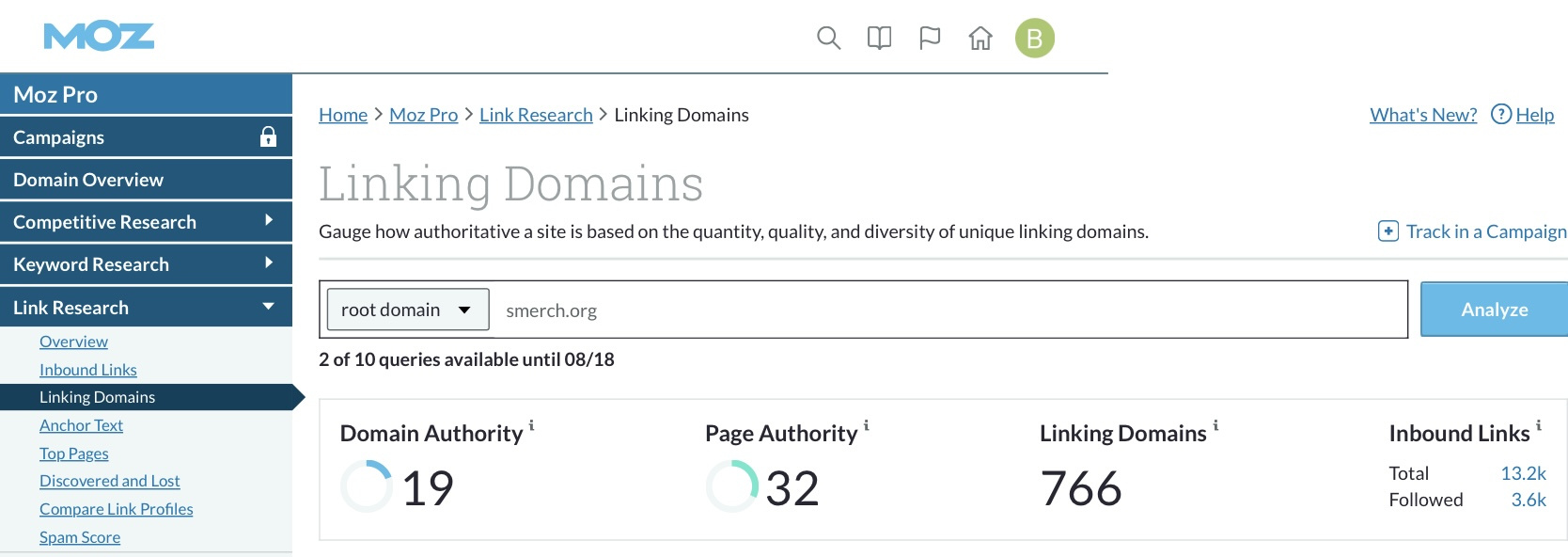
Task: Open Spam Score sidebar link
Action: click(x=80, y=537)
